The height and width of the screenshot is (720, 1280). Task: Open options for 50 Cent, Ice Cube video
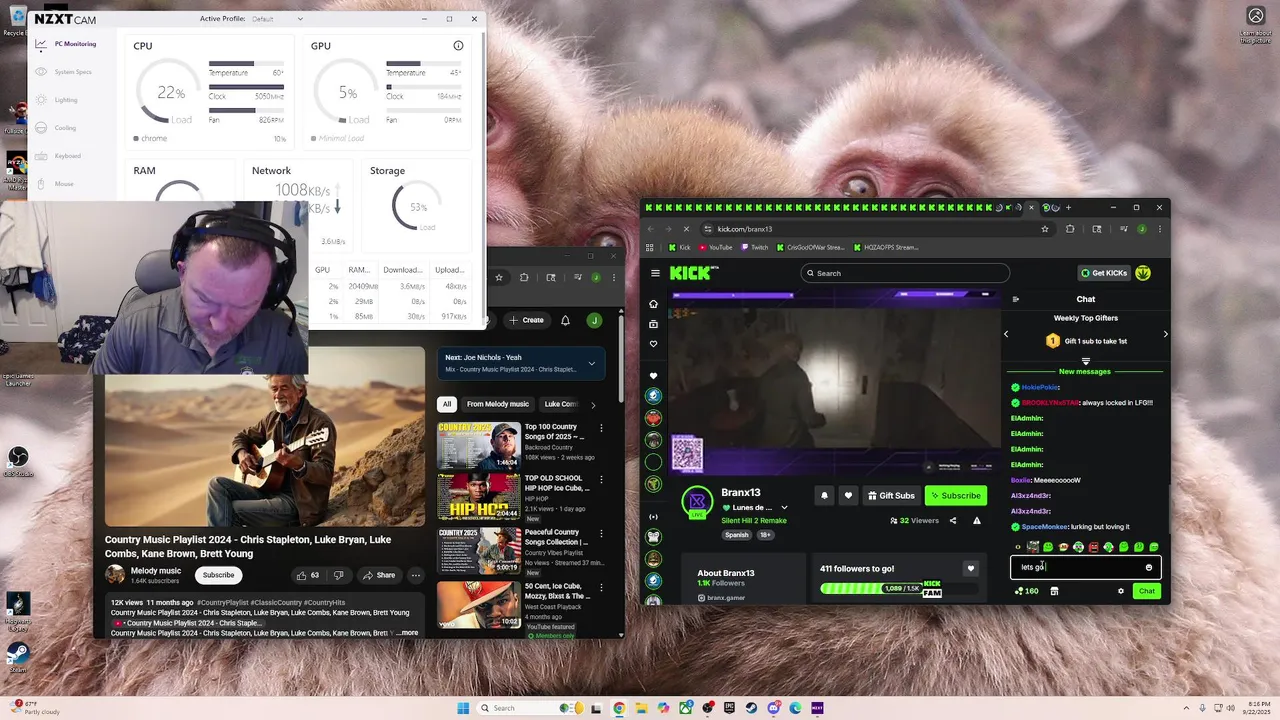click(x=601, y=587)
